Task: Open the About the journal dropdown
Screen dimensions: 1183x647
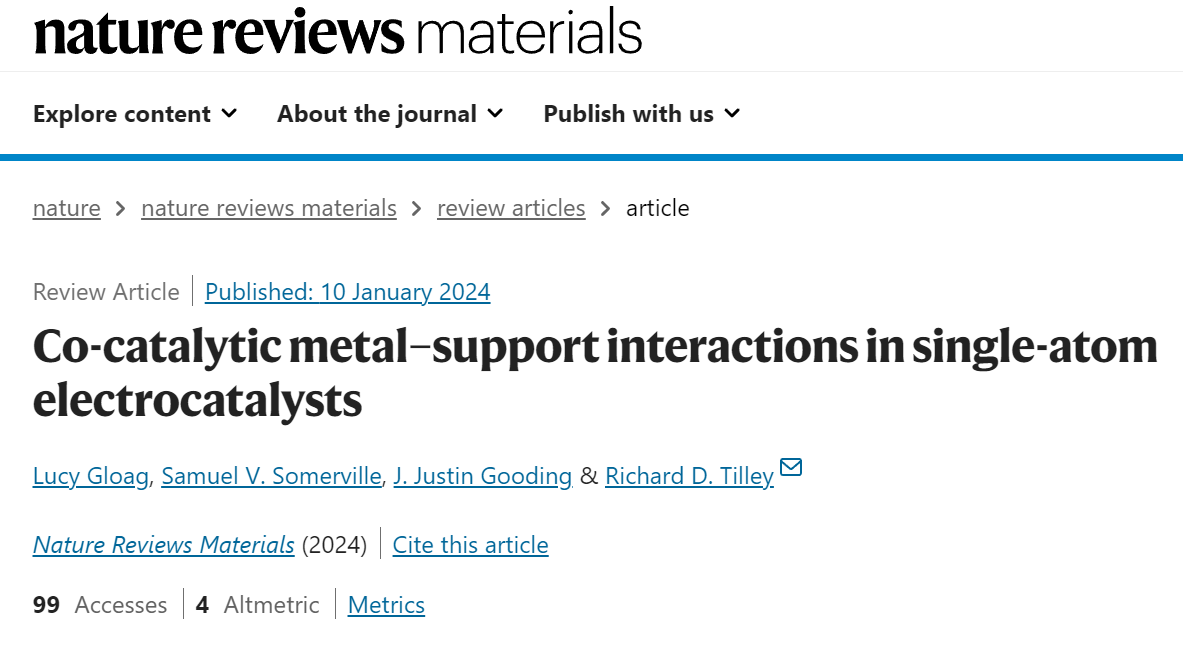Action: click(390, 114)
